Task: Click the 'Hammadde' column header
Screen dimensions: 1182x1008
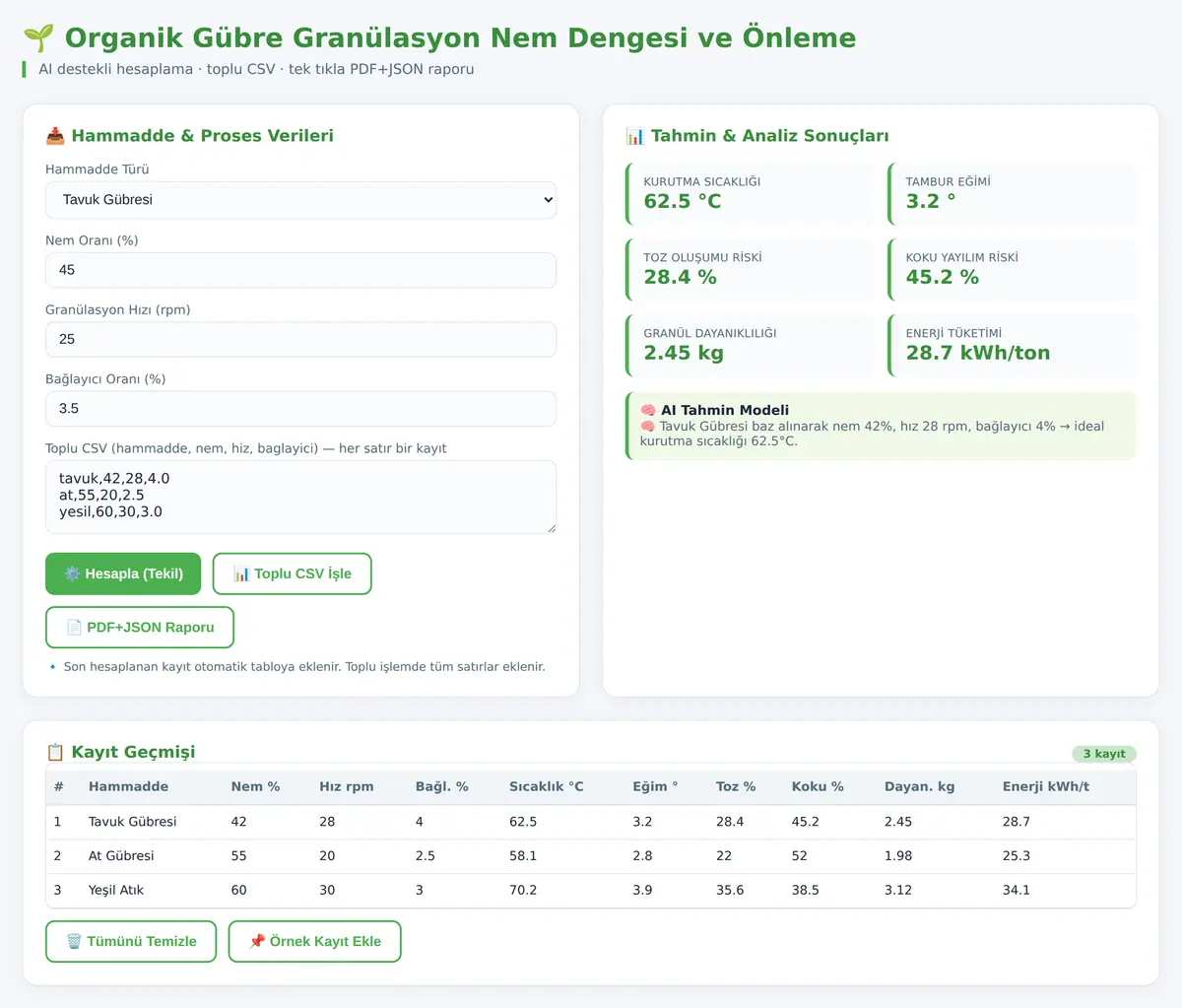Action: tap(128, 786)
